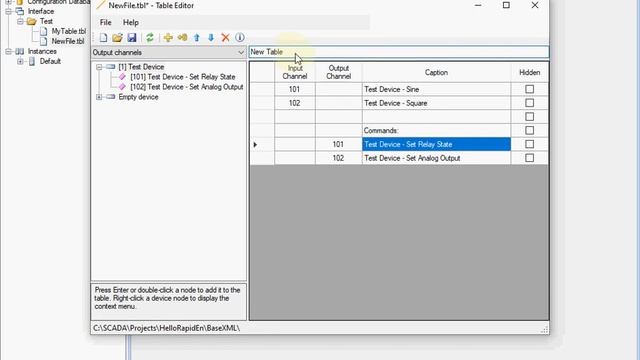Click the Interface node icon
This screenshot has height=360, width=640.
[x=20, y=11]
